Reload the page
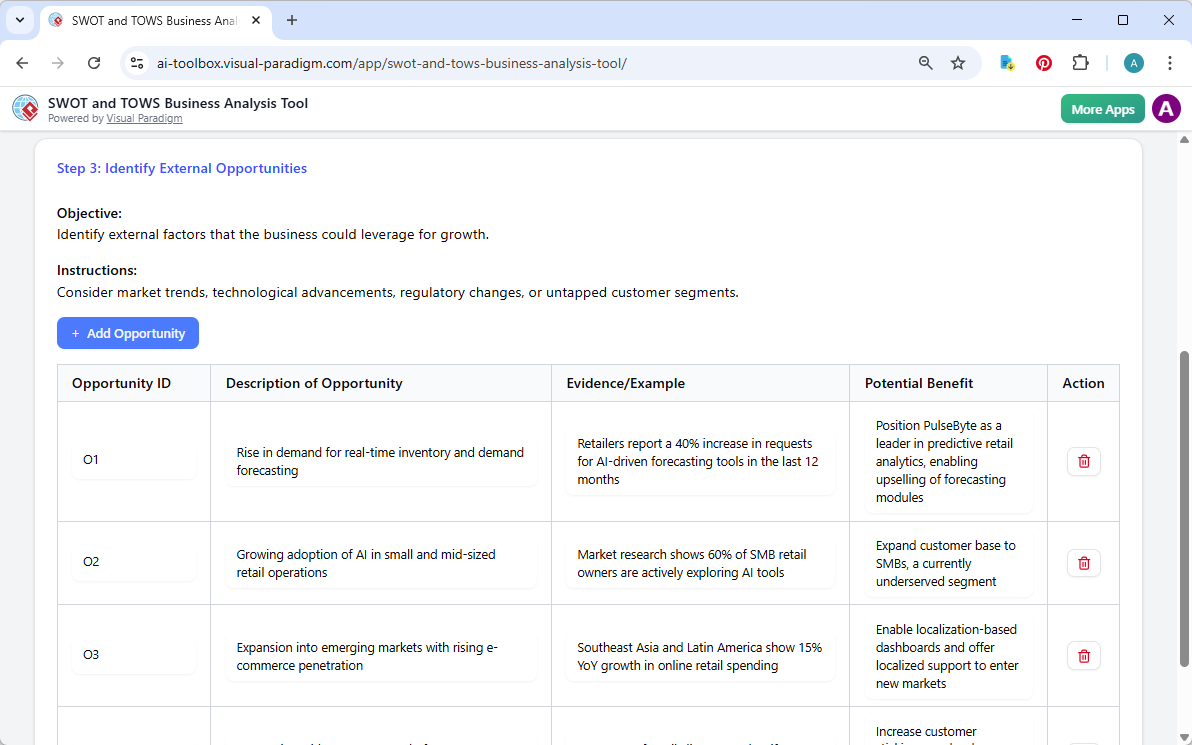The width and height of the screenshot is (1192, 745). coord(94,62)
